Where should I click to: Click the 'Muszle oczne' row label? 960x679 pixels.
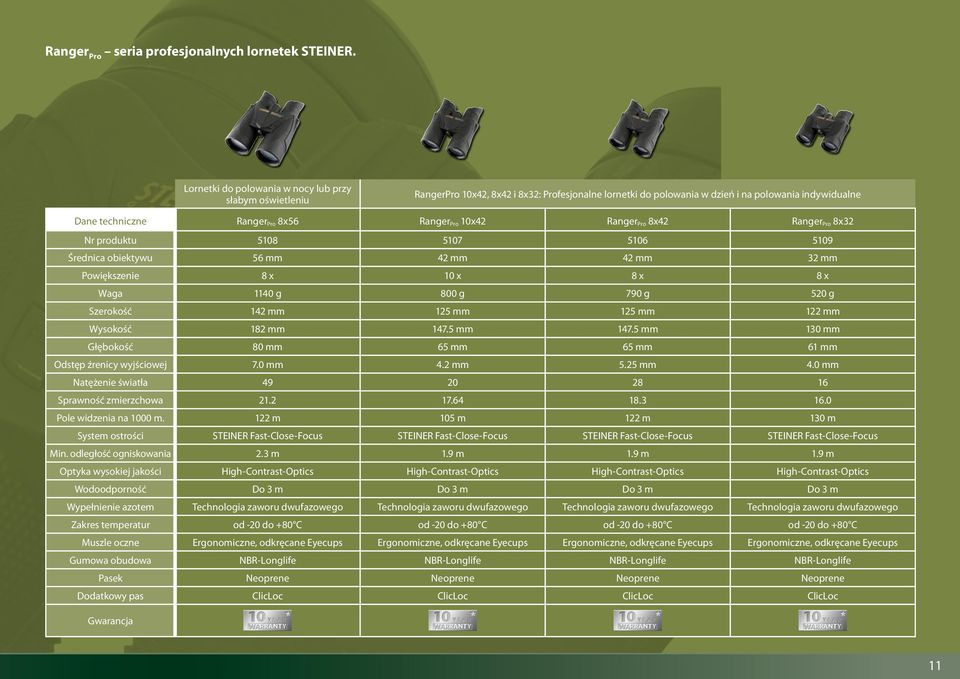tap(110, 542)
